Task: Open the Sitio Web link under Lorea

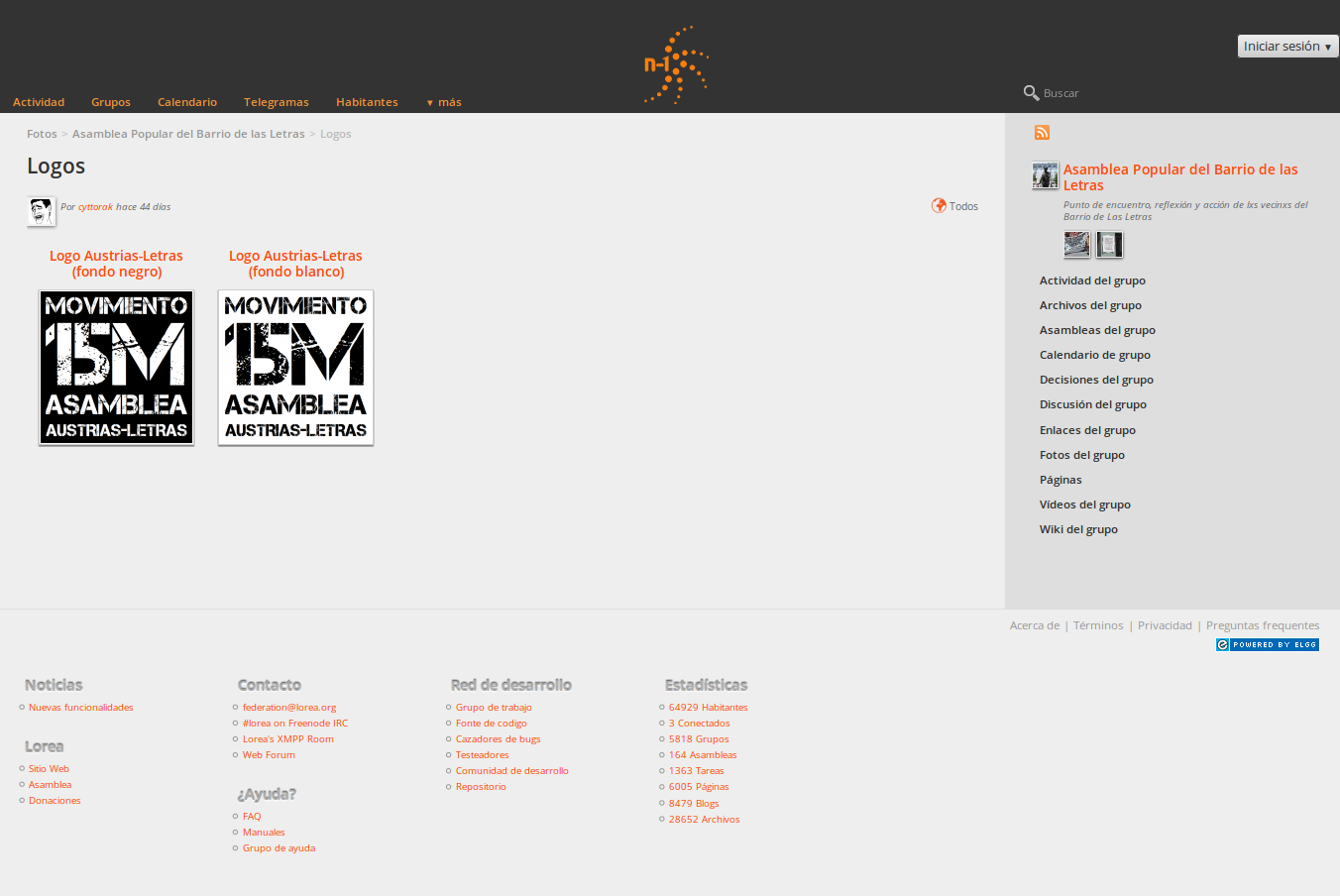Action: pyautogui.click(x=49, y=769)
